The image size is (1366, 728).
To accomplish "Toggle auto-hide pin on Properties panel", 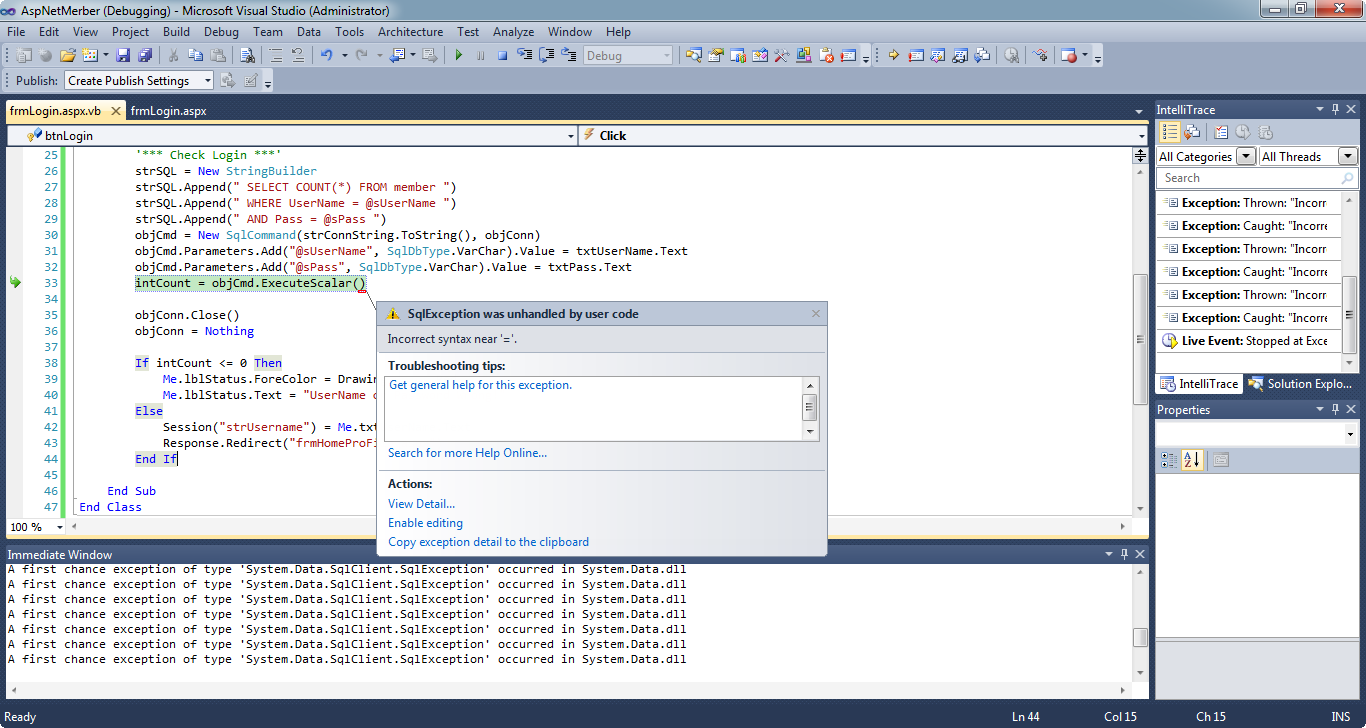I will click(1335, 409).
